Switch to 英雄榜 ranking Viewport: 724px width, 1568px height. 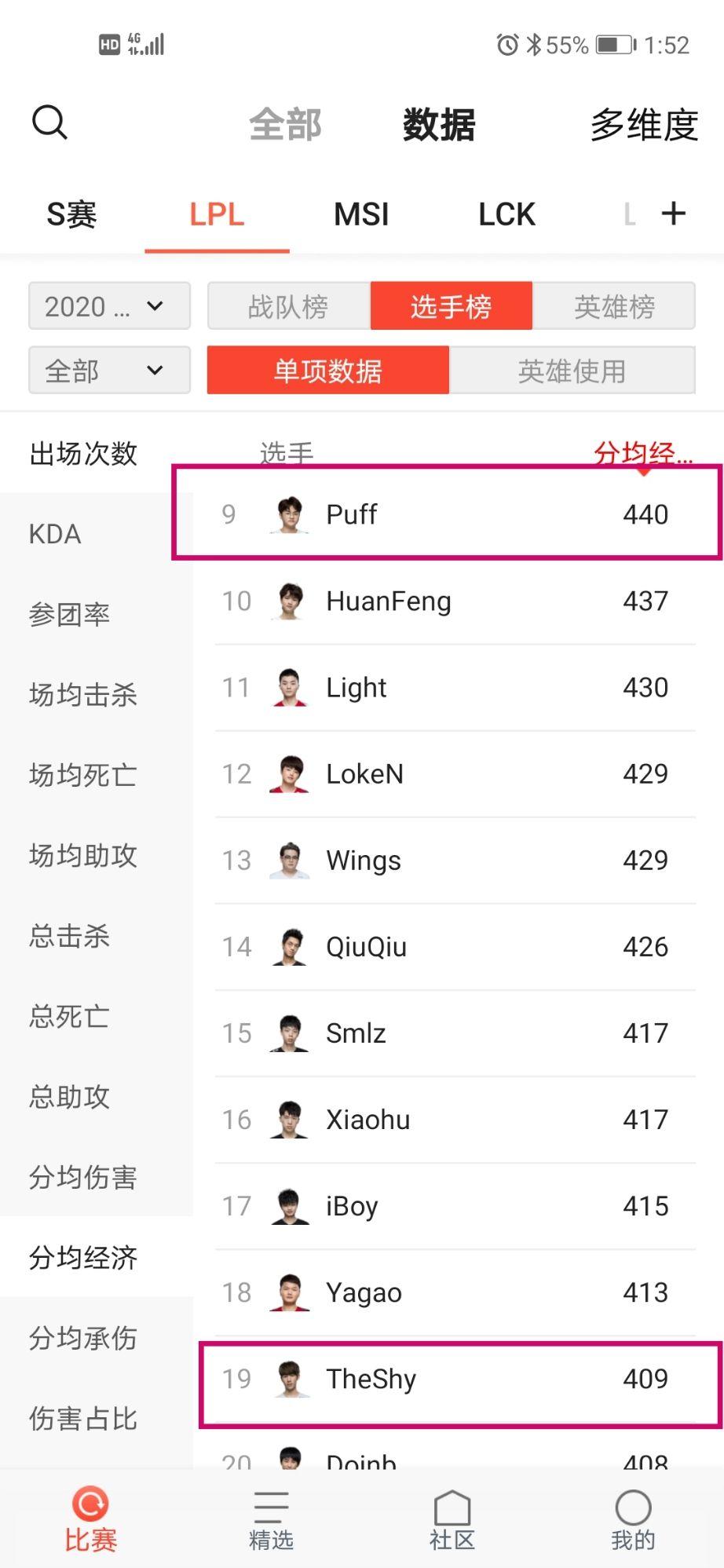click(614, 306)
